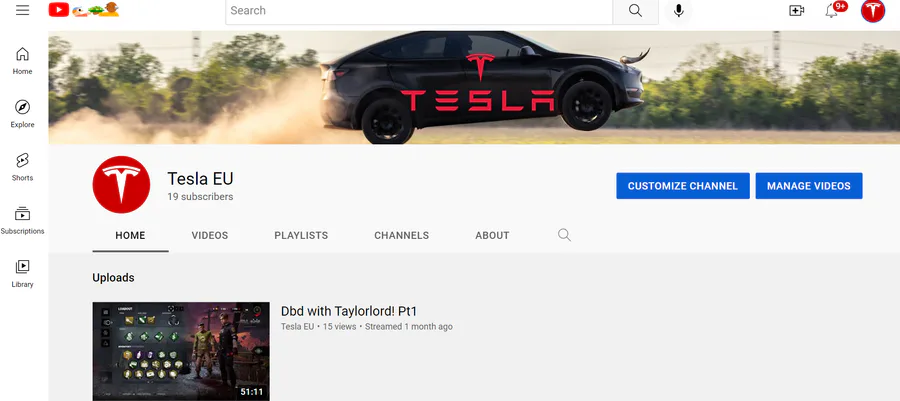The image size is (900, 401).
Task: Start voice search with microphone
Action: tap(678, 11)
